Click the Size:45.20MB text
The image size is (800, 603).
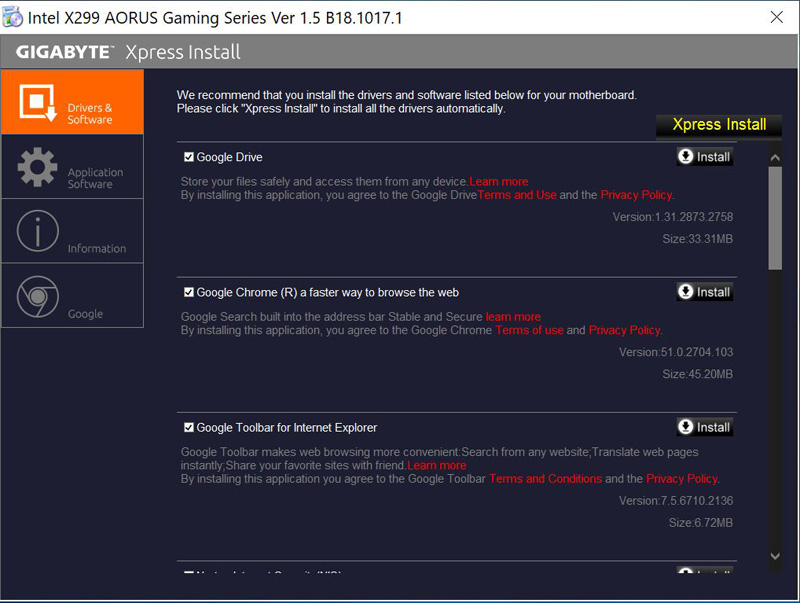point(697,374)
